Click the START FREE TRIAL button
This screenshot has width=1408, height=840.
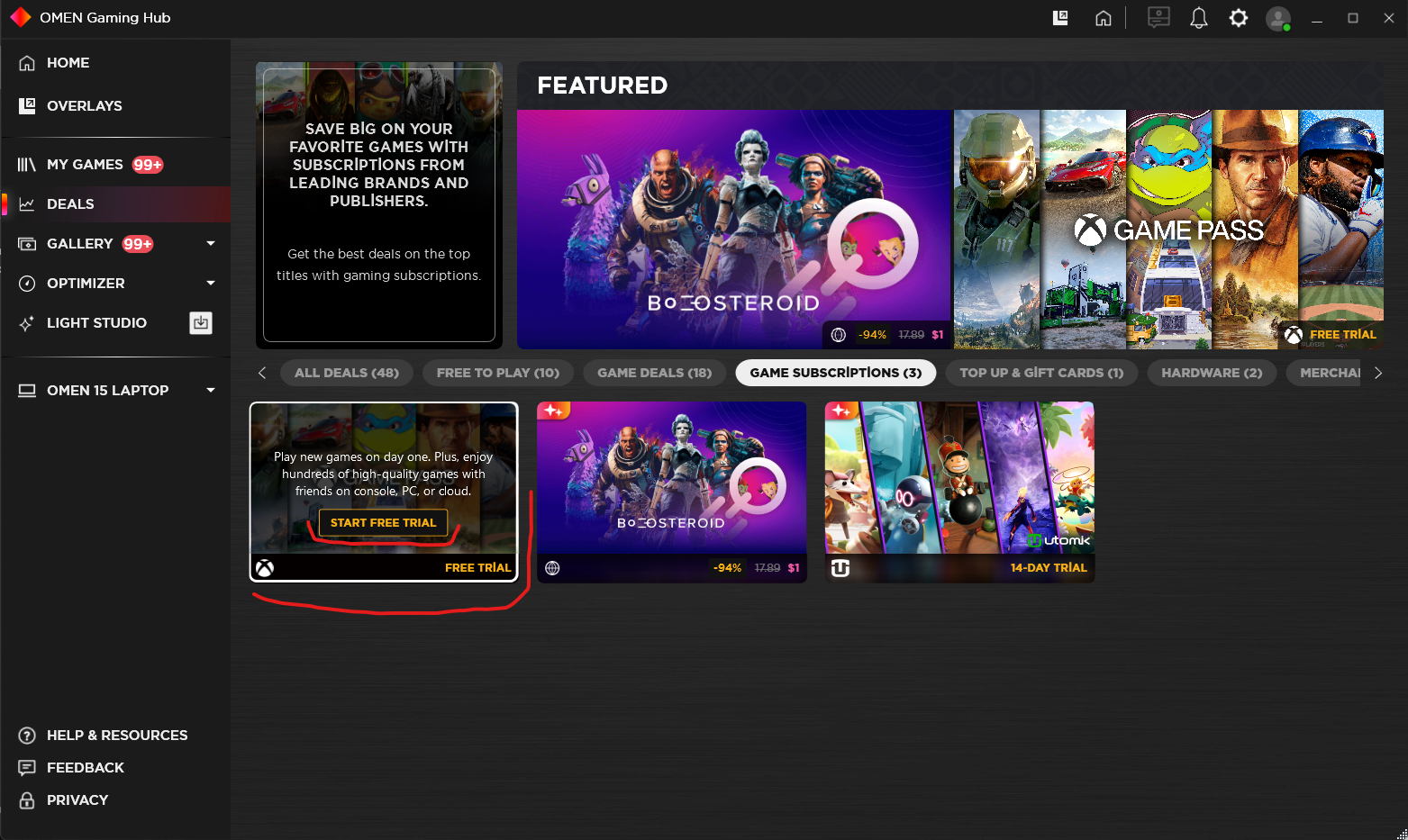(384, 523)
